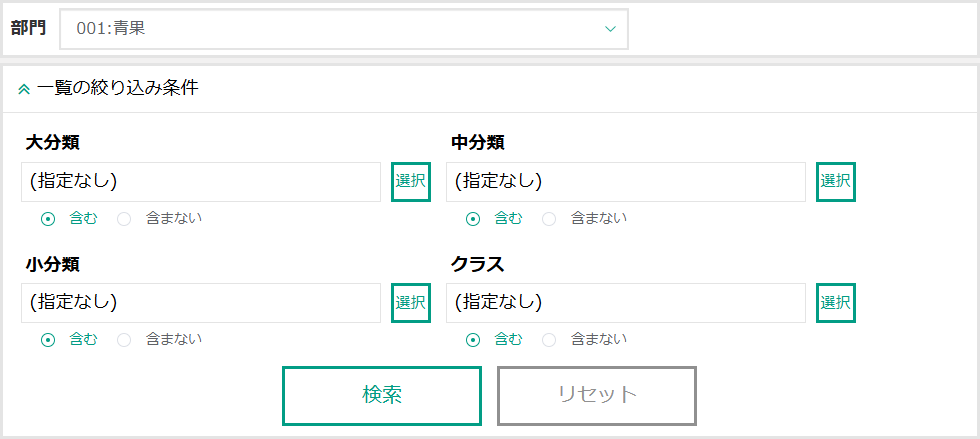Screen dimensions: 980x439
Task: Click 選択 button for 小分類
Action: click(x=411, y=303)
